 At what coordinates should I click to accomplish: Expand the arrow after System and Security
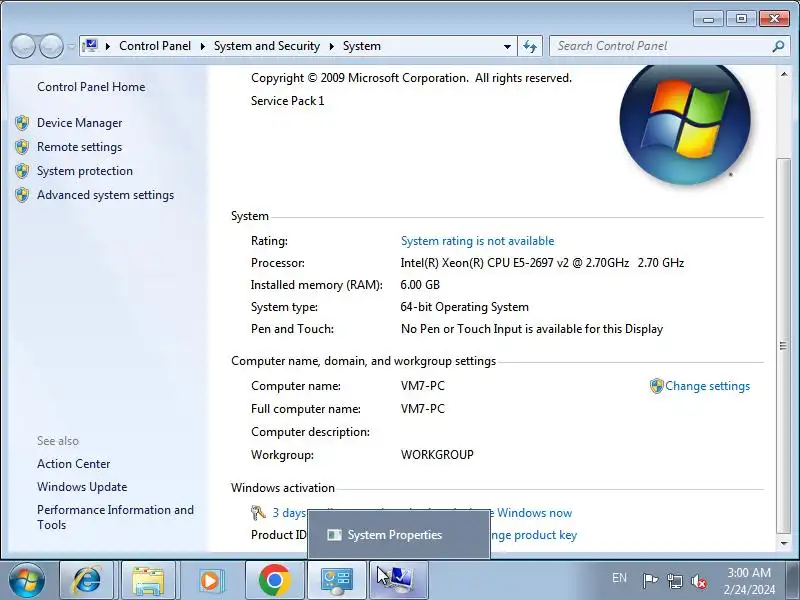click(x=332, y=46)
